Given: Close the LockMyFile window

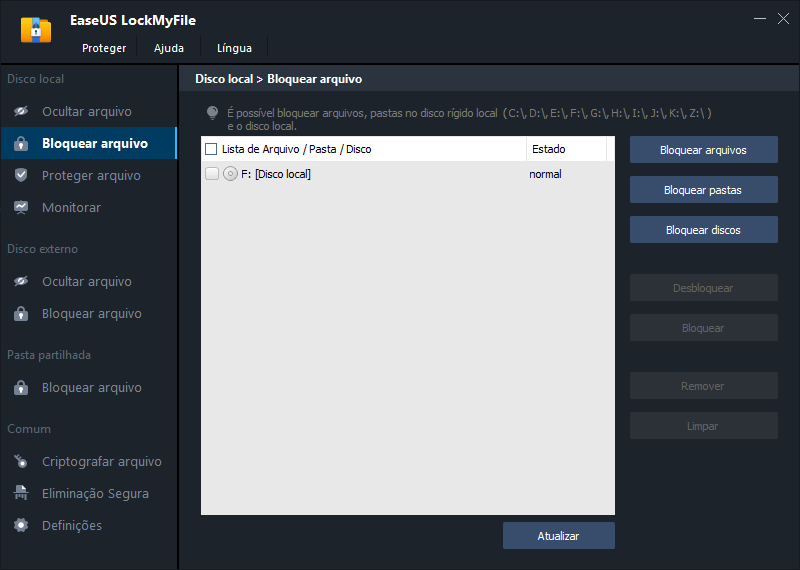Looking at the screenshot, I should tap(783, 18).
